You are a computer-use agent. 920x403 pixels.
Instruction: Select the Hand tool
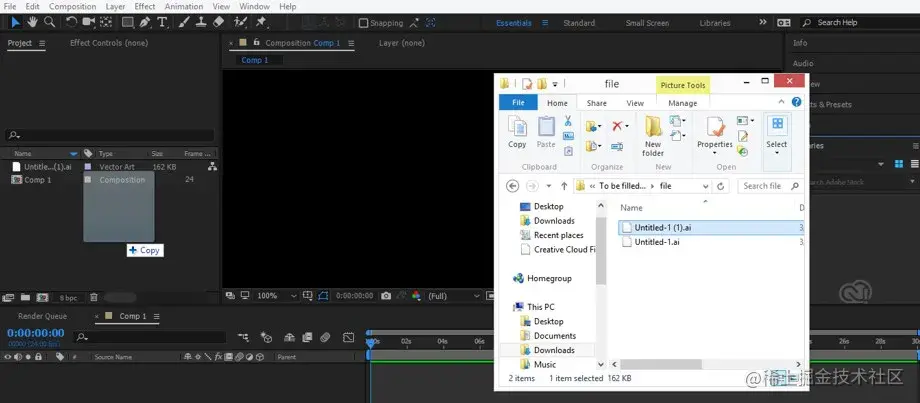tap(32, 22)
